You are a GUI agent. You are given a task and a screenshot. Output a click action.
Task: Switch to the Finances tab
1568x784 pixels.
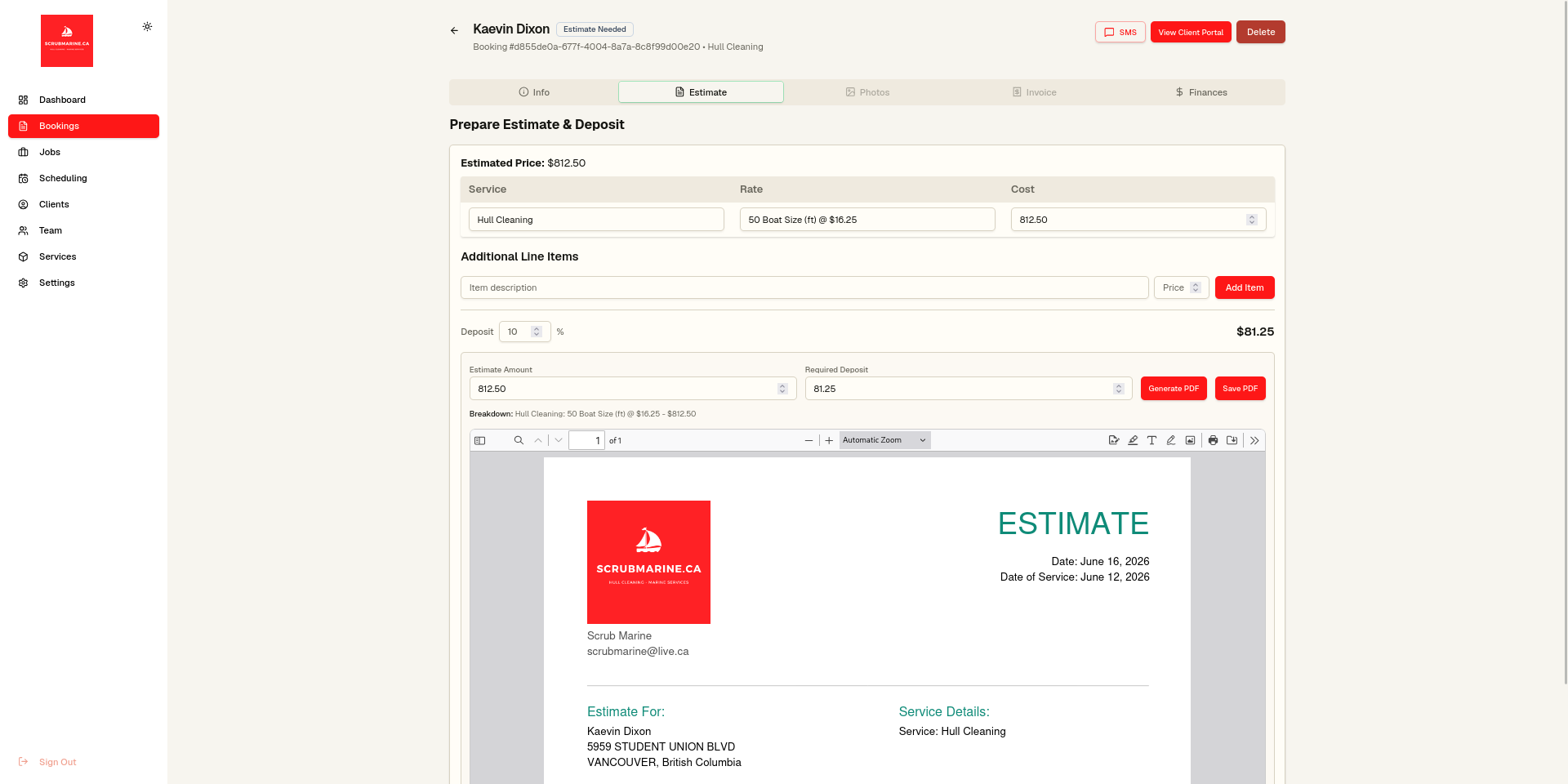(1200, 92)
